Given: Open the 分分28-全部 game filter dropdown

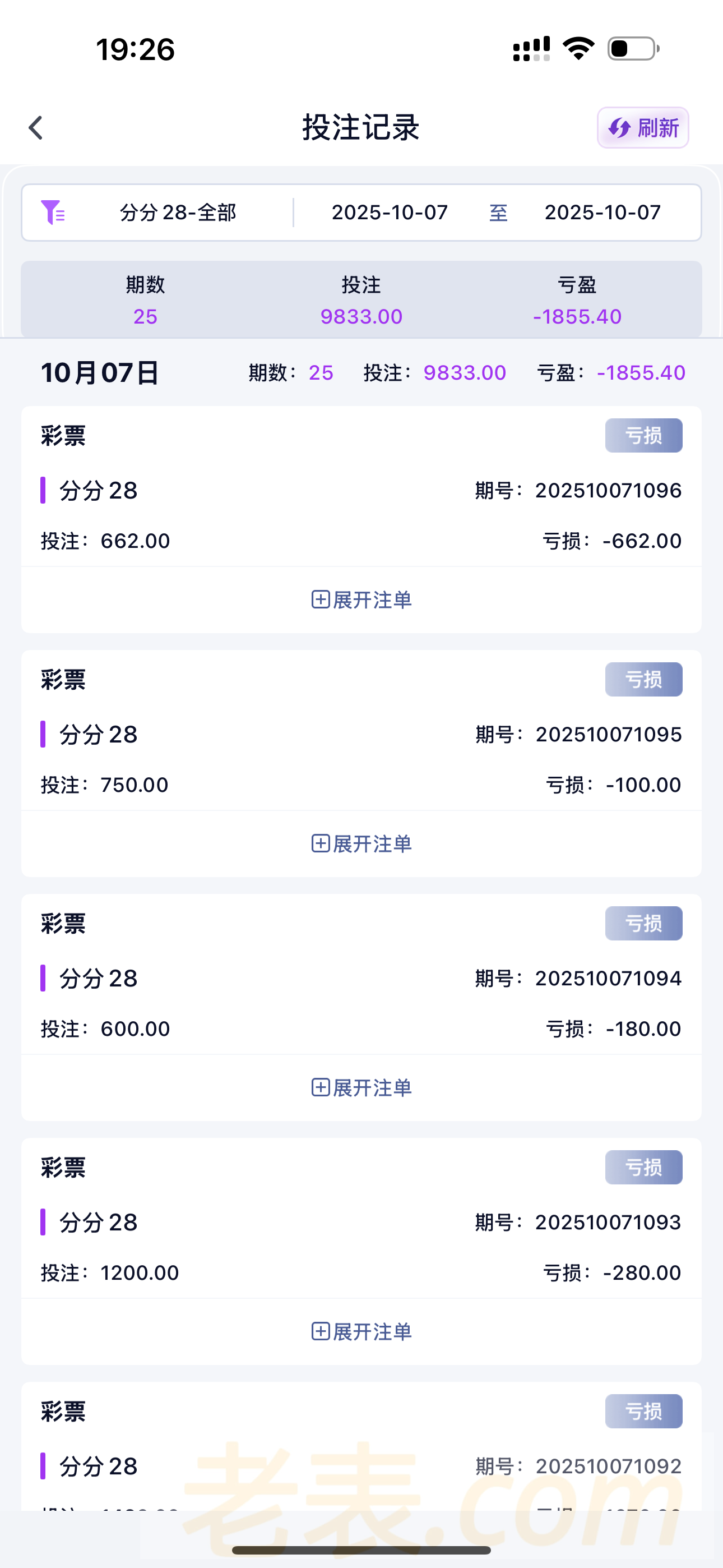Looking at the screenshot, I should coord(178,213).
